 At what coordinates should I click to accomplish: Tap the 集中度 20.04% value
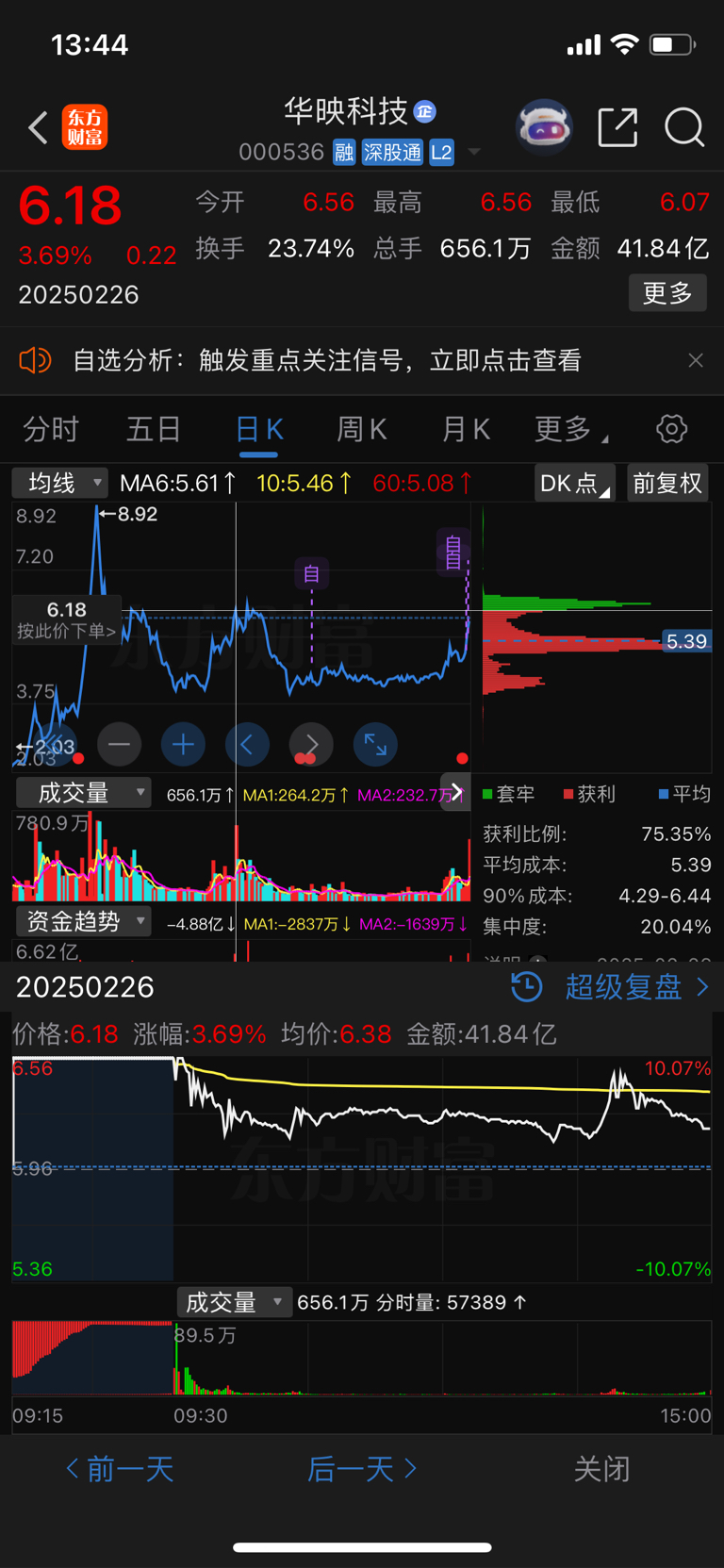[676, 927]
